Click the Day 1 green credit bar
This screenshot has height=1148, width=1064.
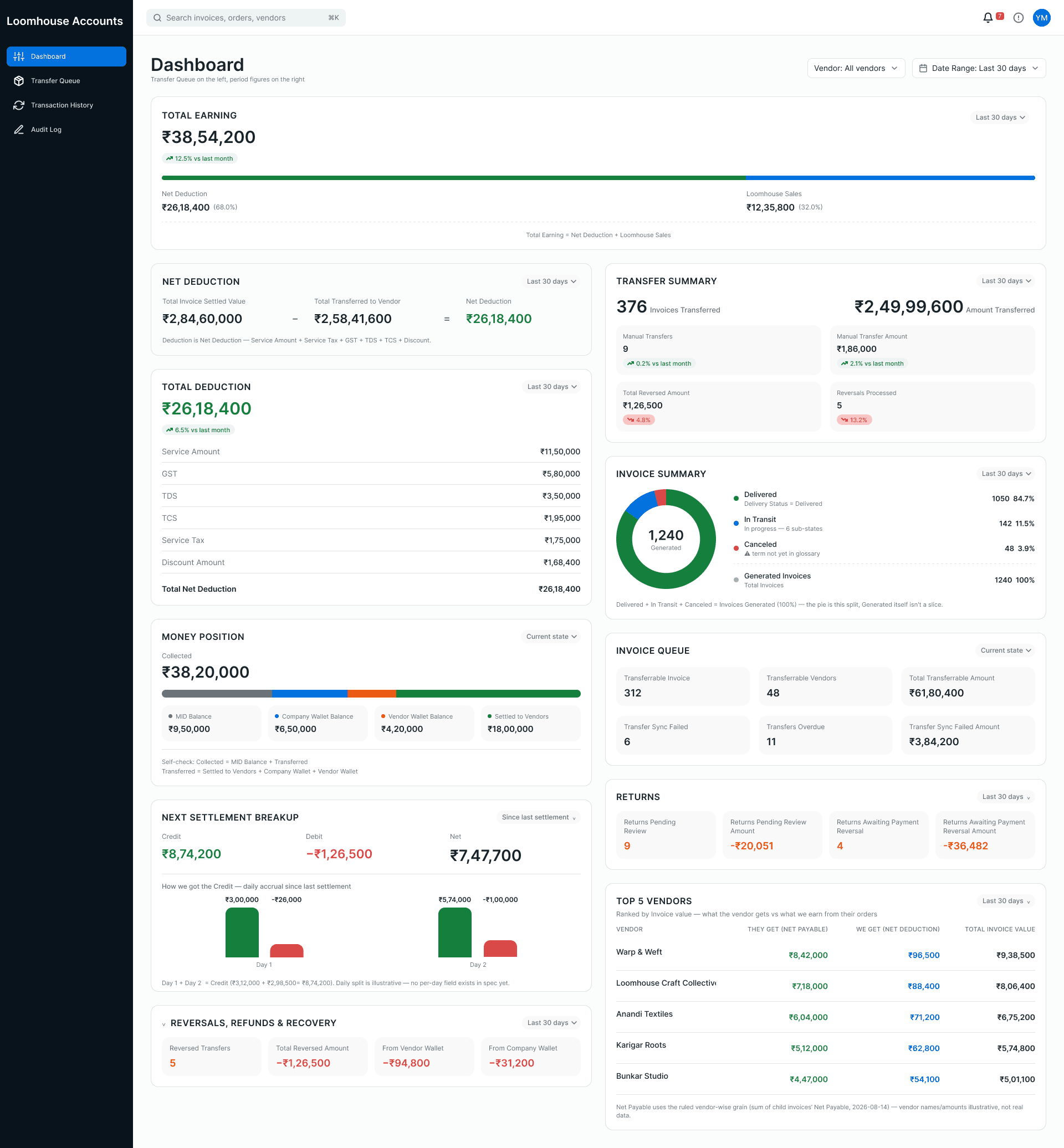point(242,932)
